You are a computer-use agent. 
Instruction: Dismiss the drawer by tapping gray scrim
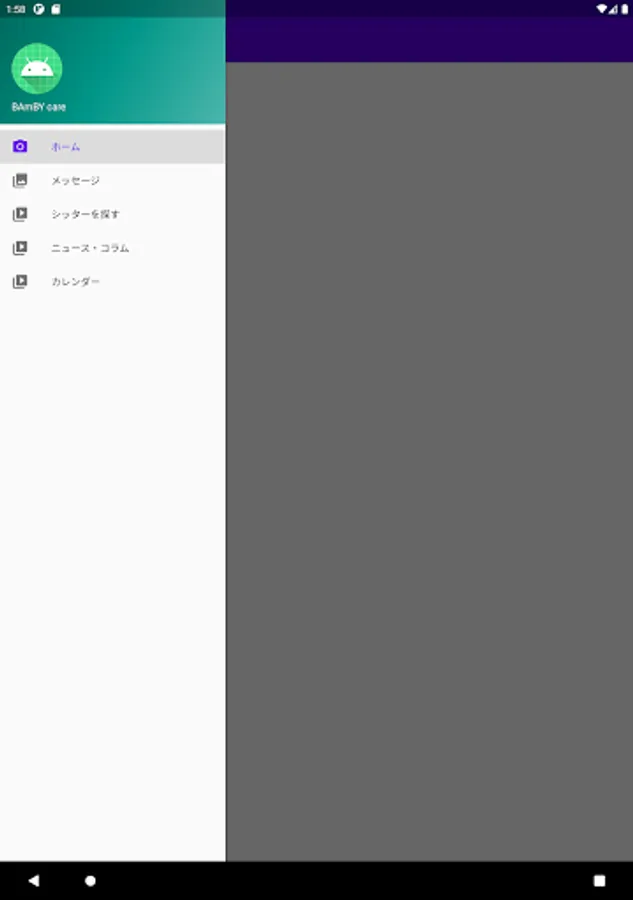429,461
